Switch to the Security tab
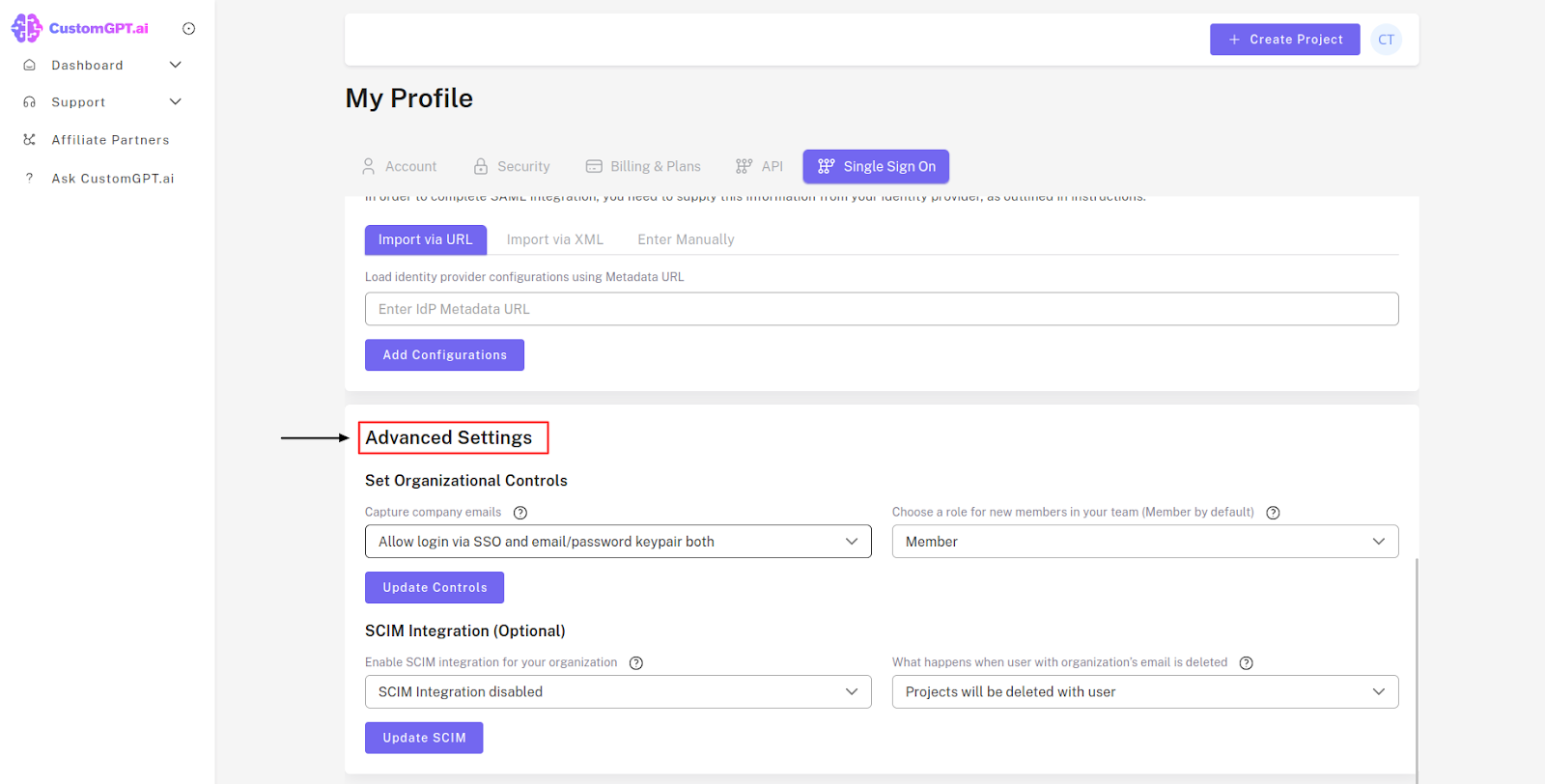The height and width of the screenshot is (784, 1545). [512, 166]
